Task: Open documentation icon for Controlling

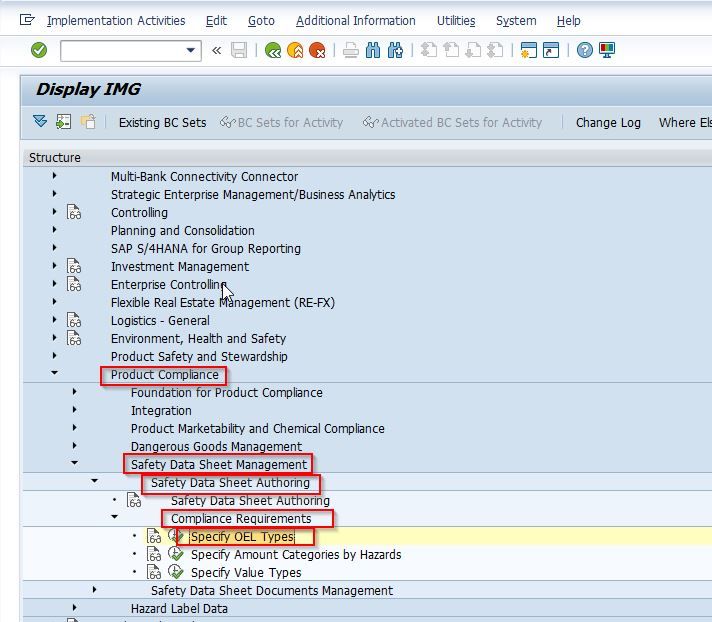Action: (x=74, y=212)
